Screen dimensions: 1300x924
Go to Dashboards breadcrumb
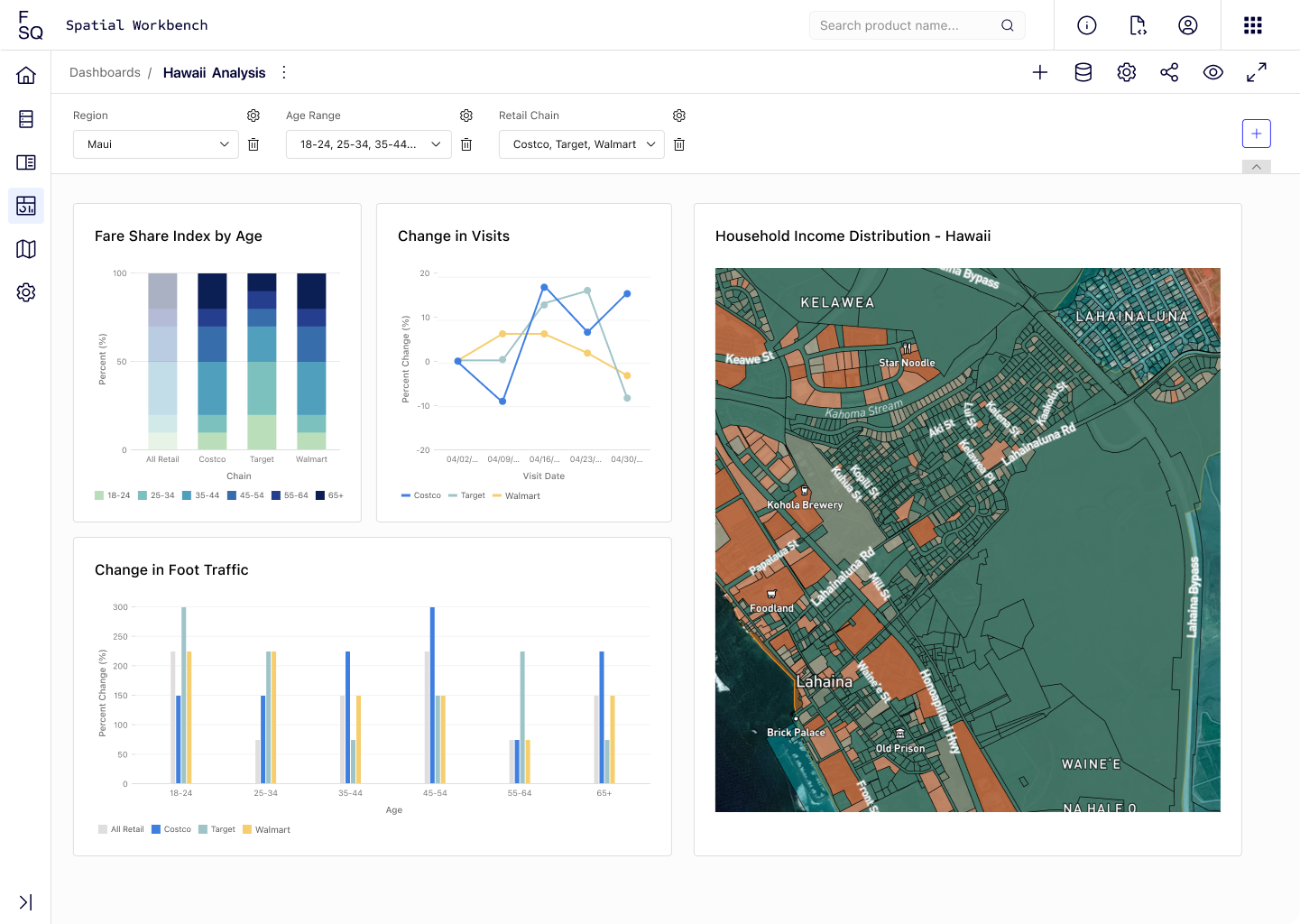pyautogui.click(x=105, y=73)
